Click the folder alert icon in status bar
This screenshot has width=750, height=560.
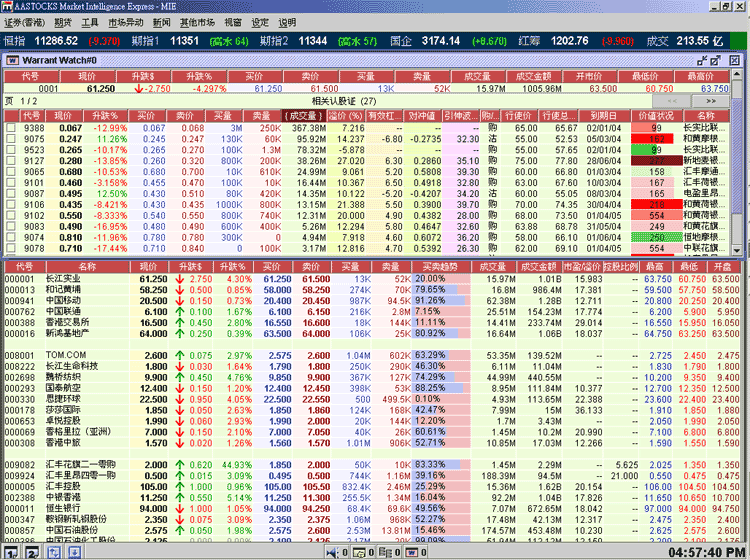tap(358, 553)
